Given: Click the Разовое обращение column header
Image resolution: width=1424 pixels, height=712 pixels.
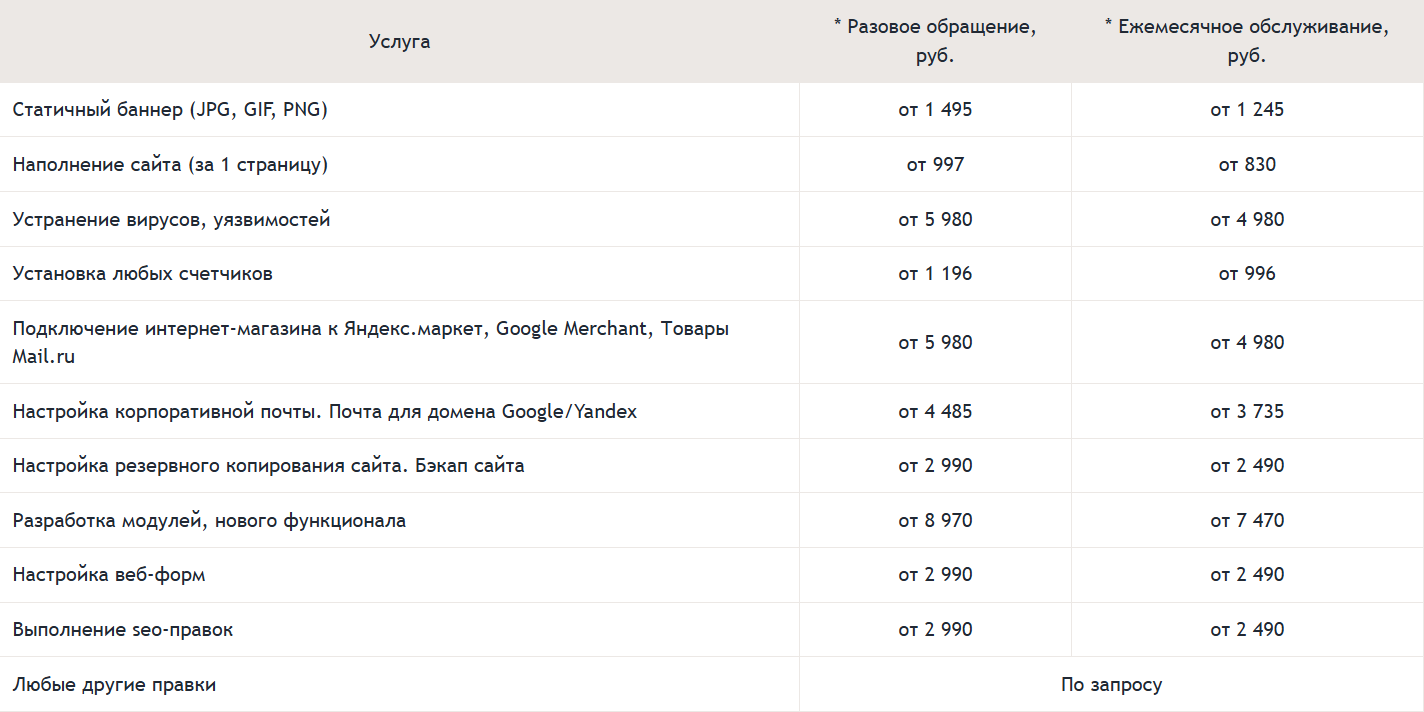Looking at the screenshot, I should [x=934, y=41].
